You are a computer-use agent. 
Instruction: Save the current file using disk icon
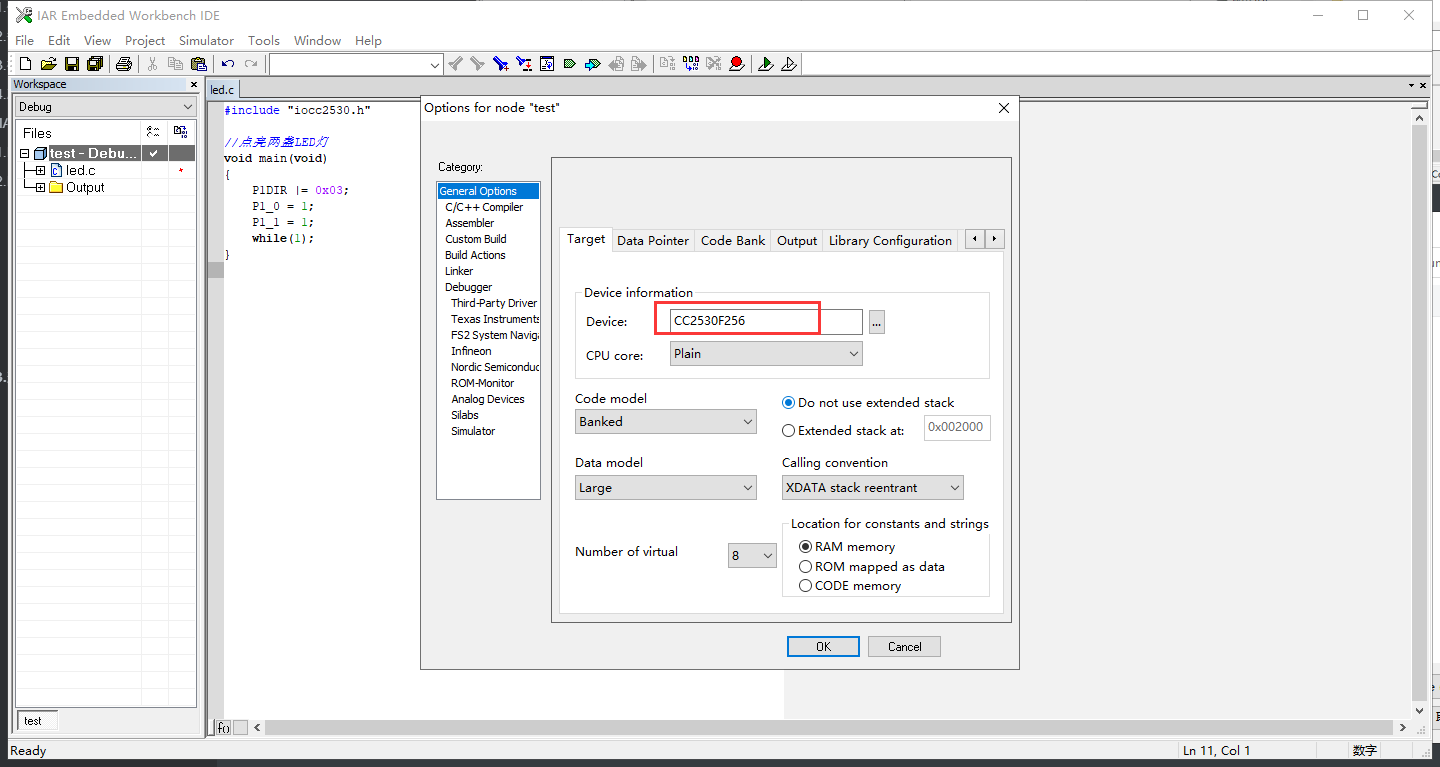click(71, 64)
